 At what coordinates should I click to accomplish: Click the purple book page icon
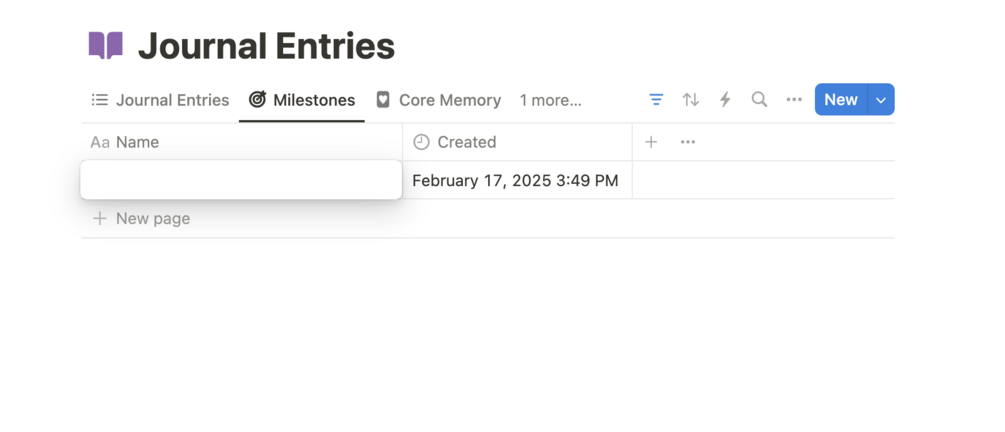pos(106,46)
